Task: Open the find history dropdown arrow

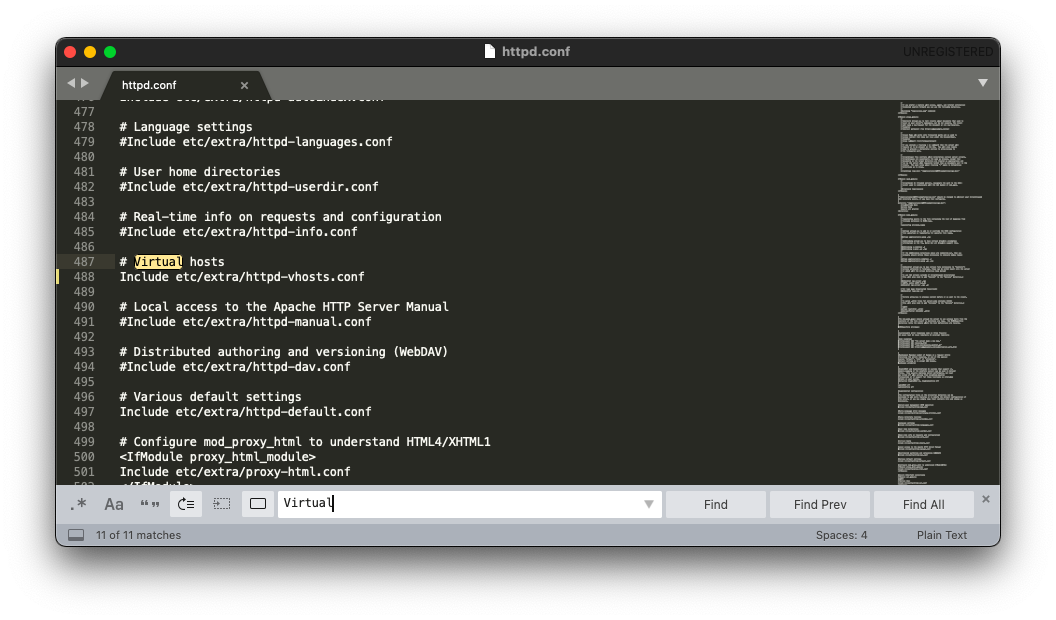Action: coord(649,504)
